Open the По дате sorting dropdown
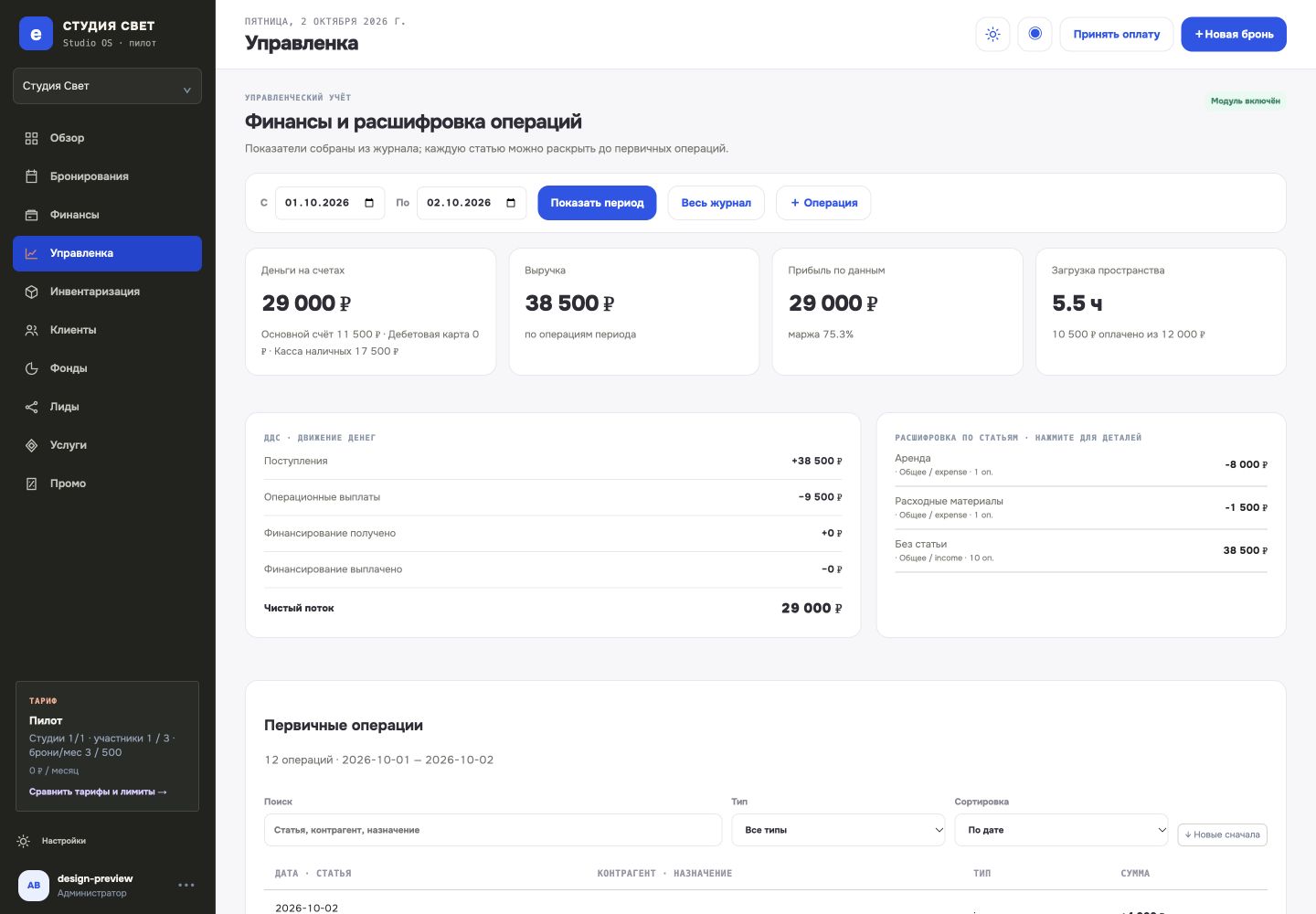The height and width of the screenshot is (914, 1316). (1061, 830)
